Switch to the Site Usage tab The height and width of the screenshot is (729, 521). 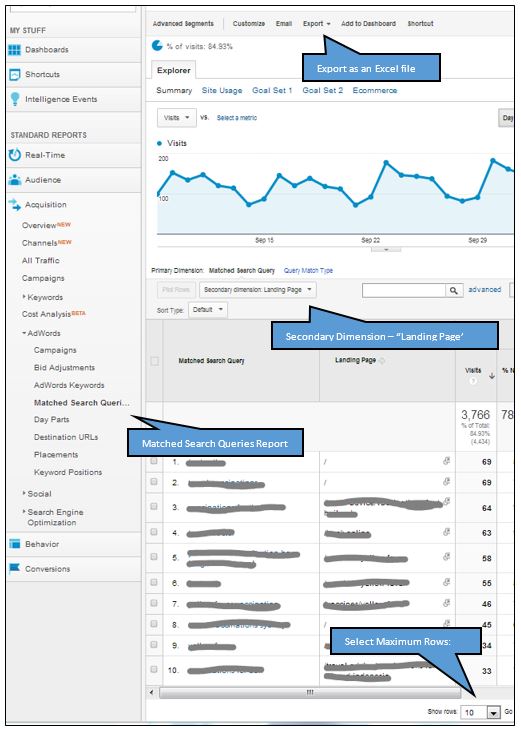pyautogui.click(x=222, y=90)
